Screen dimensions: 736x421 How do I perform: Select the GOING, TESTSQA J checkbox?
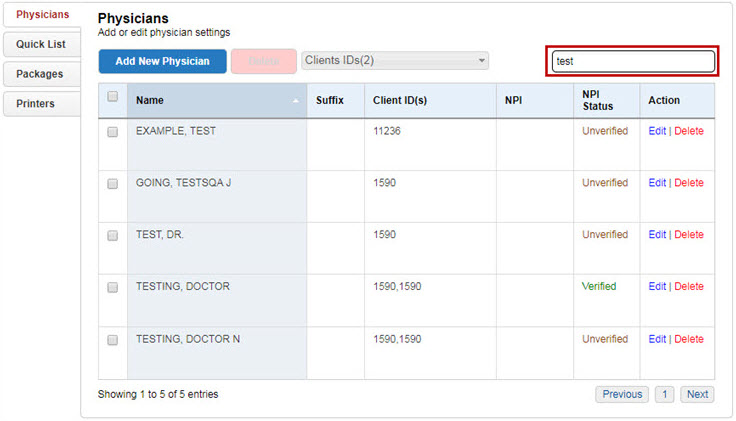(x=113, y=184)
